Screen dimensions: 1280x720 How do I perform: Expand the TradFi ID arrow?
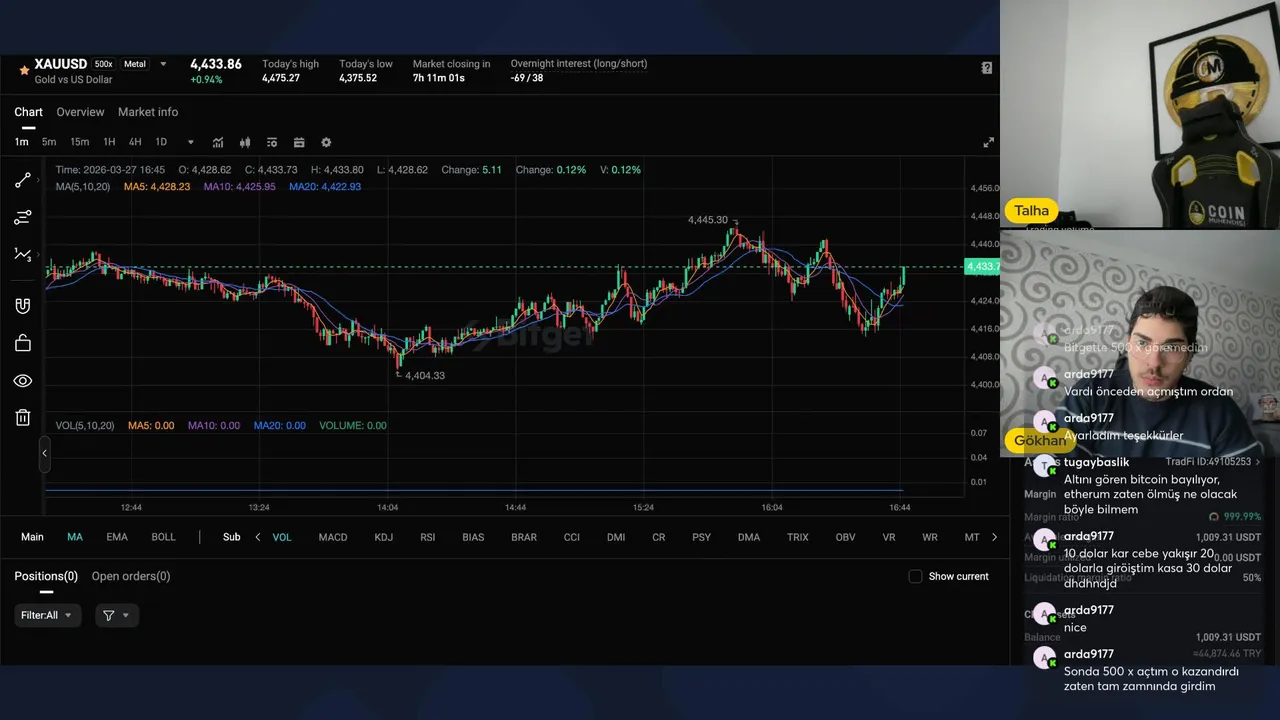click(1258, 462)
